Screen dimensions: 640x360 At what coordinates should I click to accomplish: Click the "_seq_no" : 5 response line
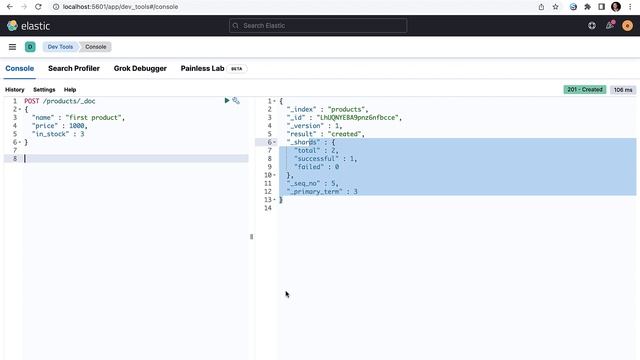click(313, 183)
